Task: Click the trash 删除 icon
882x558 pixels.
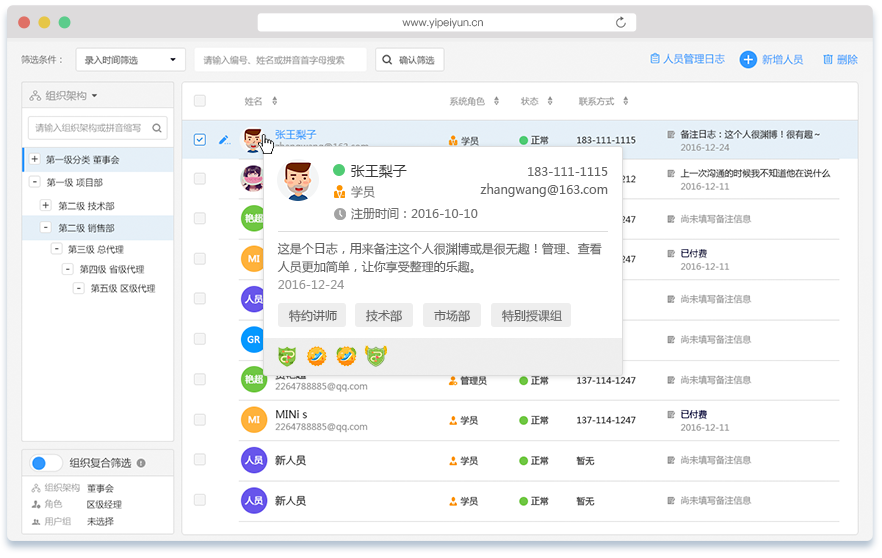Action: pos(828,60)
